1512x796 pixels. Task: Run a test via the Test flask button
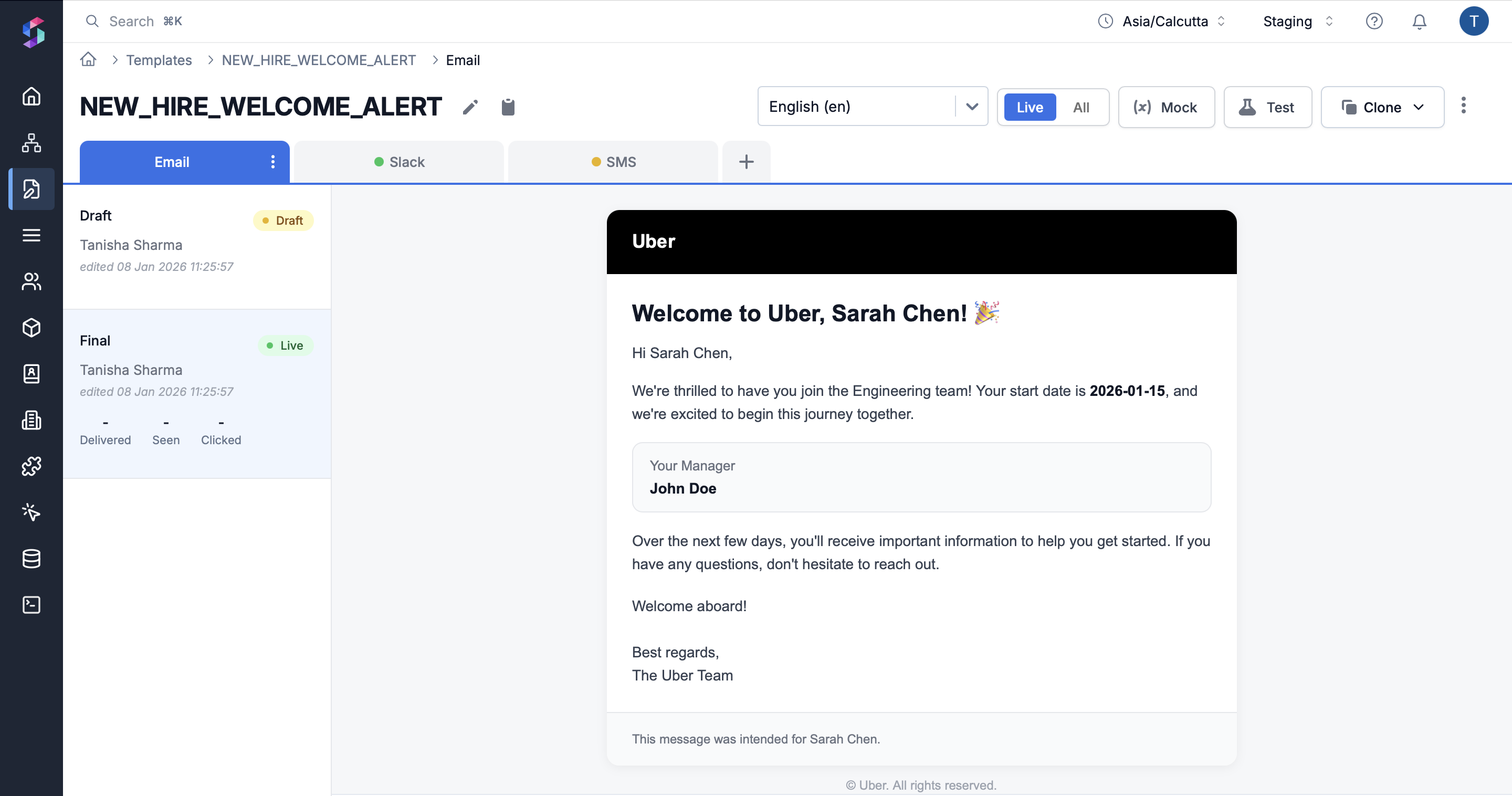(1267, 107)
